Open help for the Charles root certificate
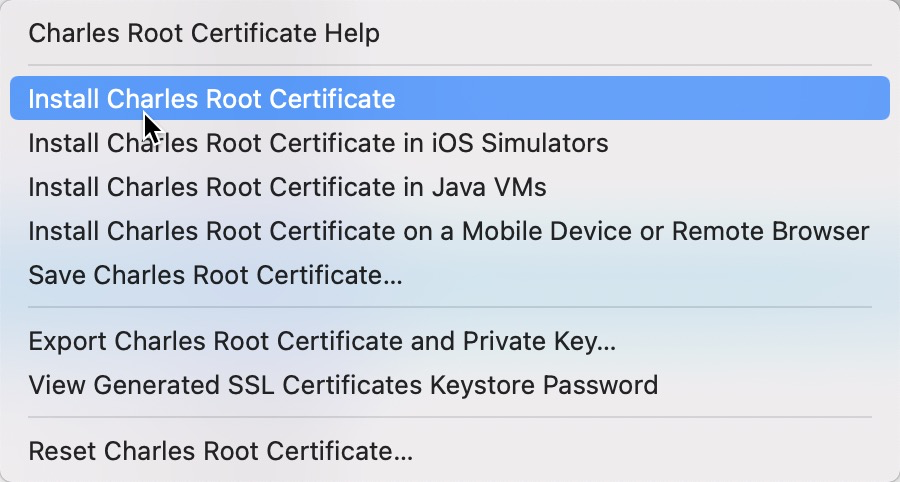This screenshot has width=900, height=482. (204, 34)
